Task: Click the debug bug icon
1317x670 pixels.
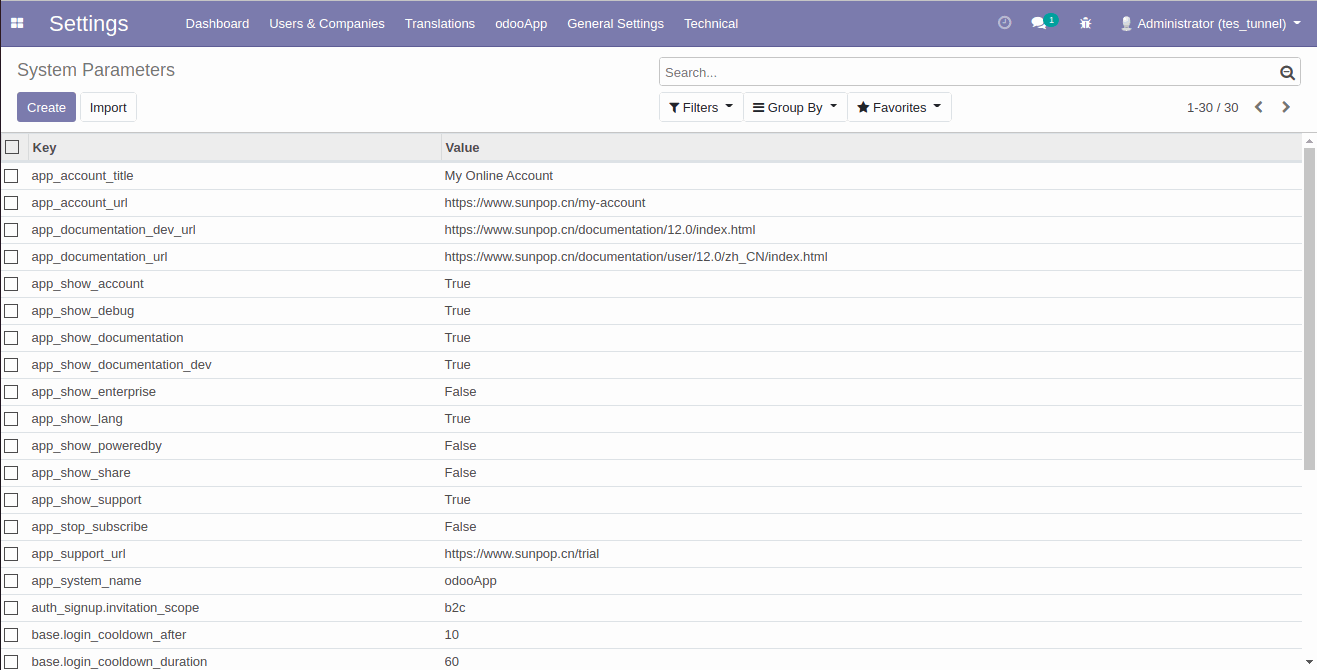Action: pos(1086,23)
